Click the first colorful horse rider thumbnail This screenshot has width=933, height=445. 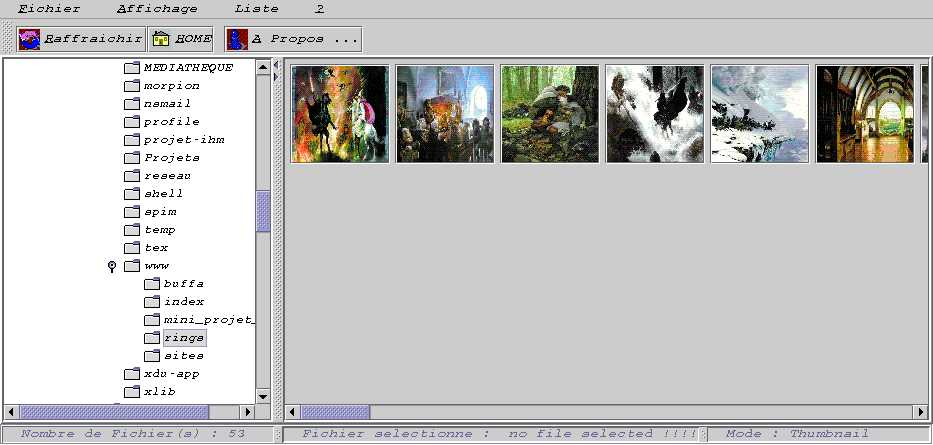(340, 114)
